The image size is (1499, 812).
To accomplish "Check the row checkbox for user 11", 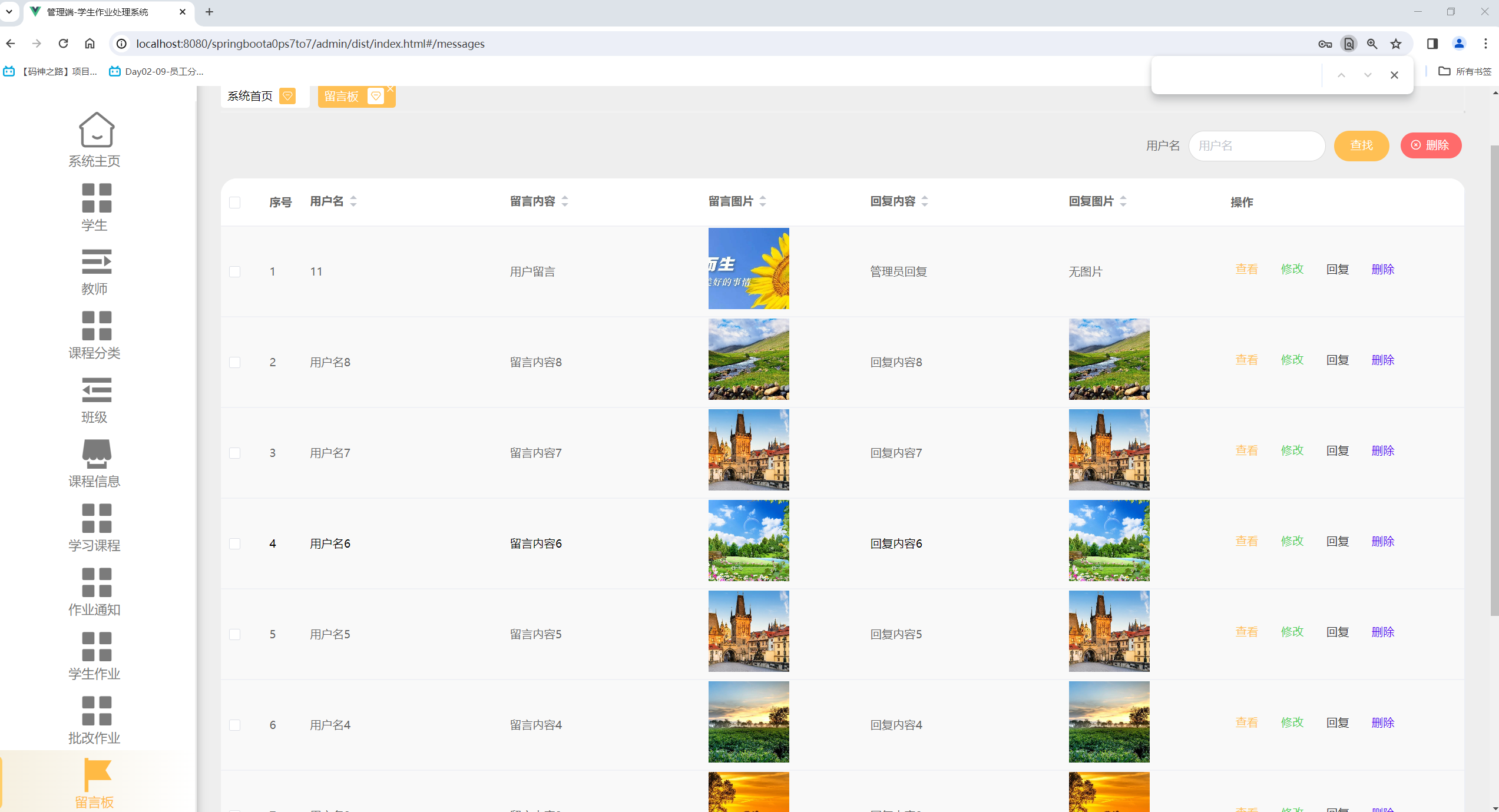I will click(x=234, y=271).
